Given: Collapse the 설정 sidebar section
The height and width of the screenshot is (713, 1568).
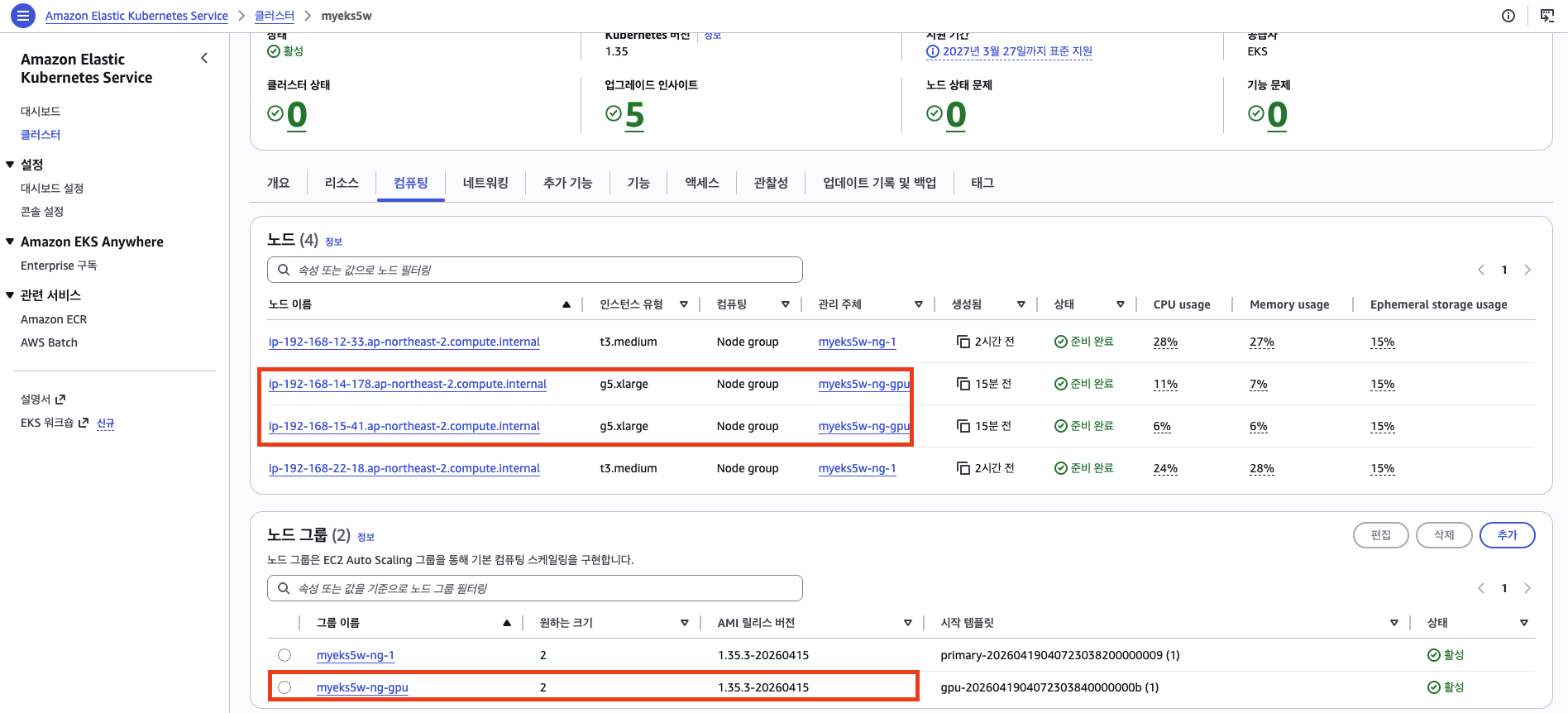Looking at the screenshot, I should (10, 165).
